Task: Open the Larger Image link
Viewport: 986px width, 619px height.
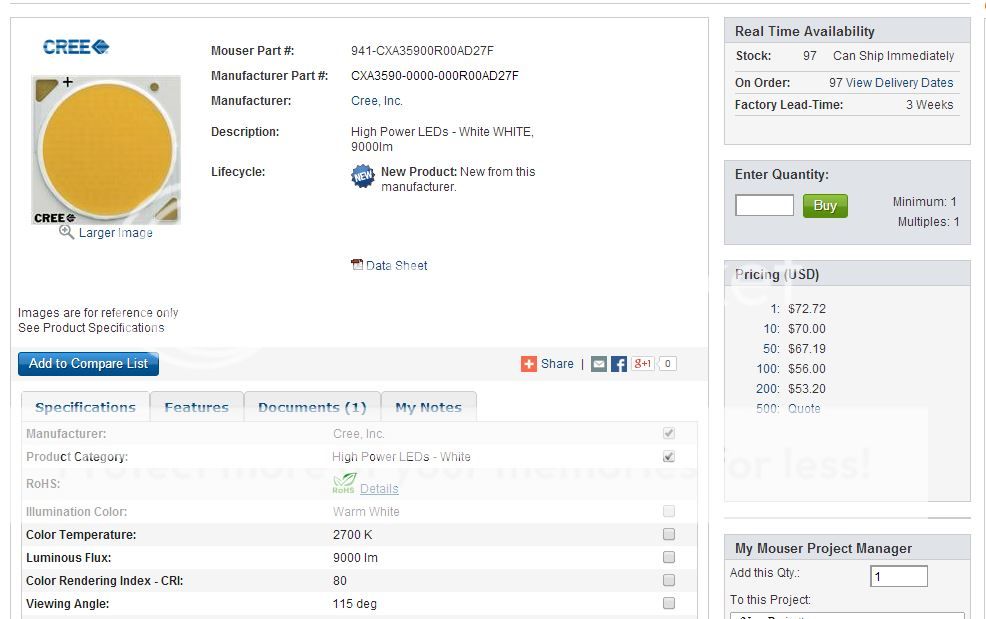Action: pos(116,233)
